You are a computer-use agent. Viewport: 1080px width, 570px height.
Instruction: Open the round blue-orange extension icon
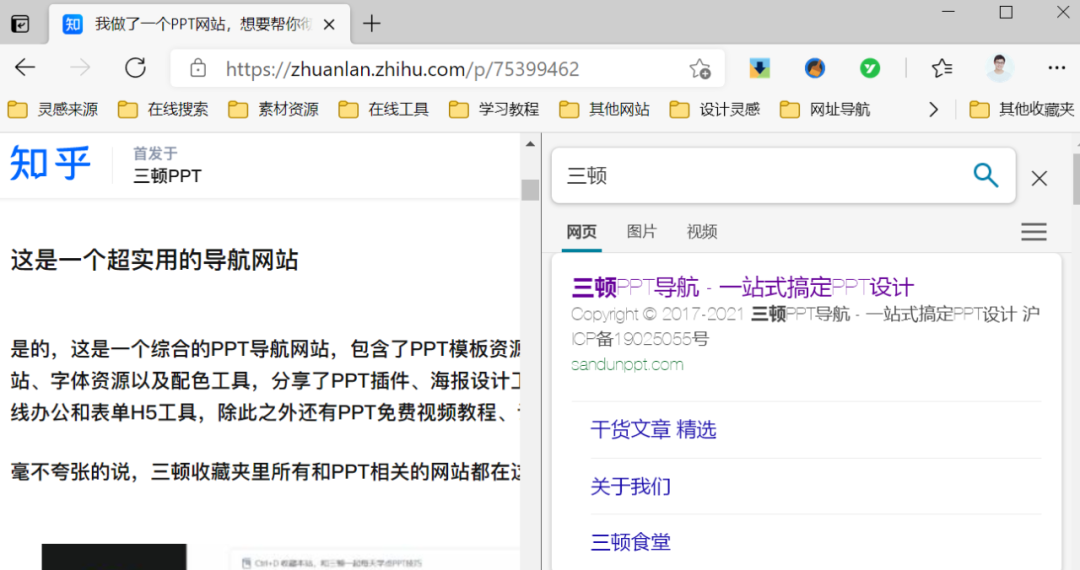click(815, 67)
